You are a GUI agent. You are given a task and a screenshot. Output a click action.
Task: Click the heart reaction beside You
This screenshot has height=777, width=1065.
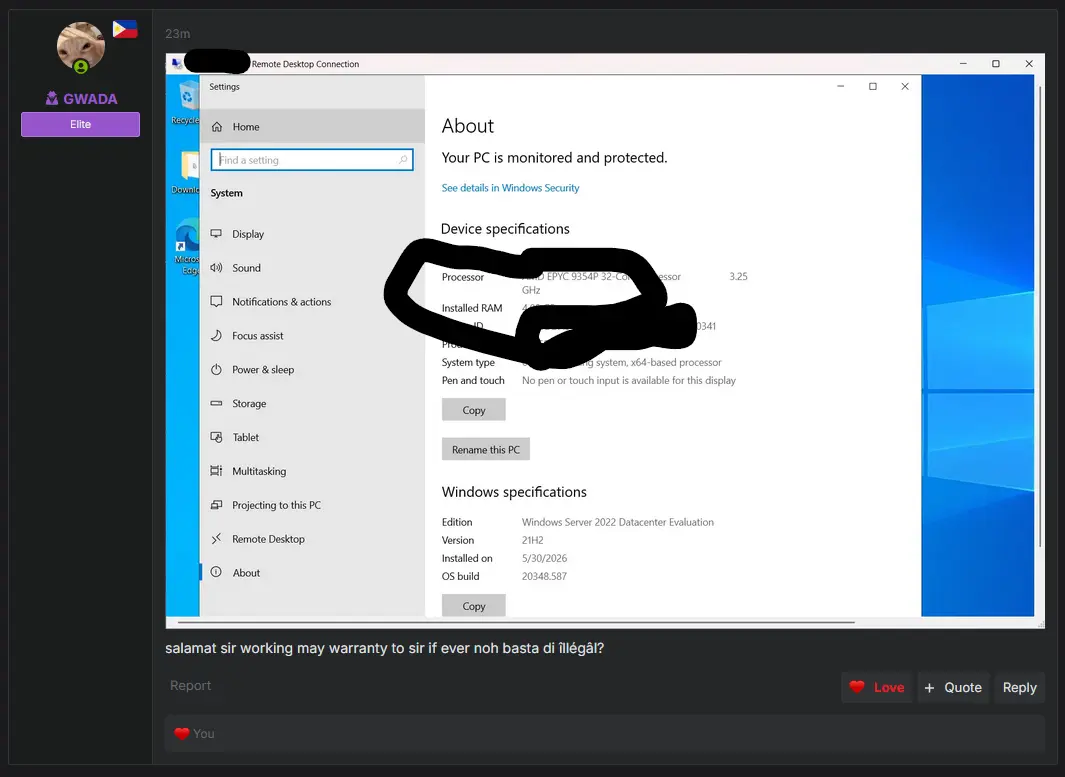(x=181, y=734)
